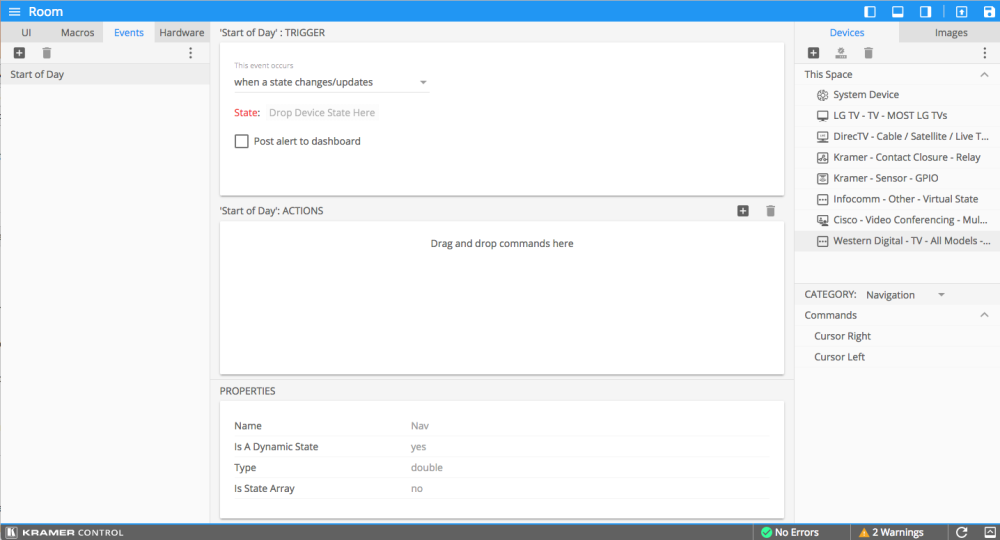
Task: Toggle the bottom panel layout icon
Action: tap(897, 11)
